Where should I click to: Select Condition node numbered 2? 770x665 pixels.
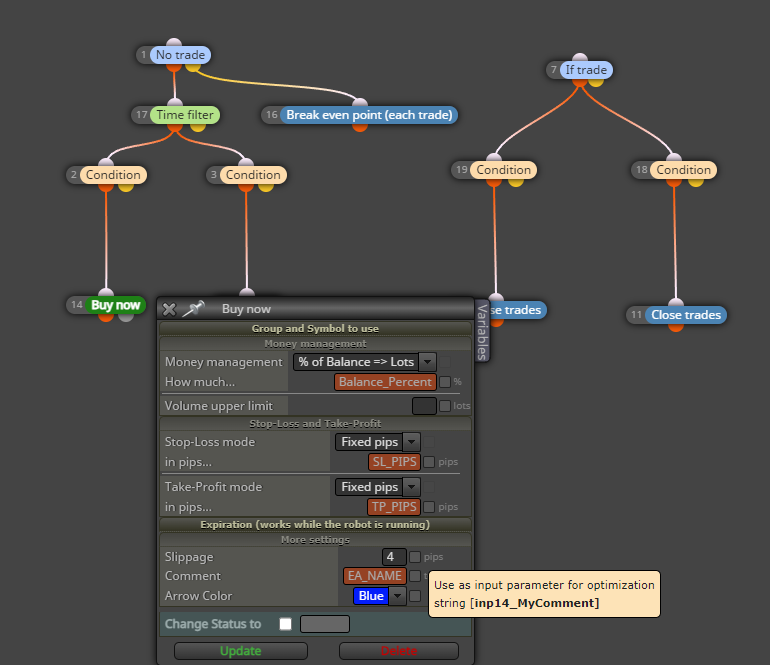[x=113, y=175]
